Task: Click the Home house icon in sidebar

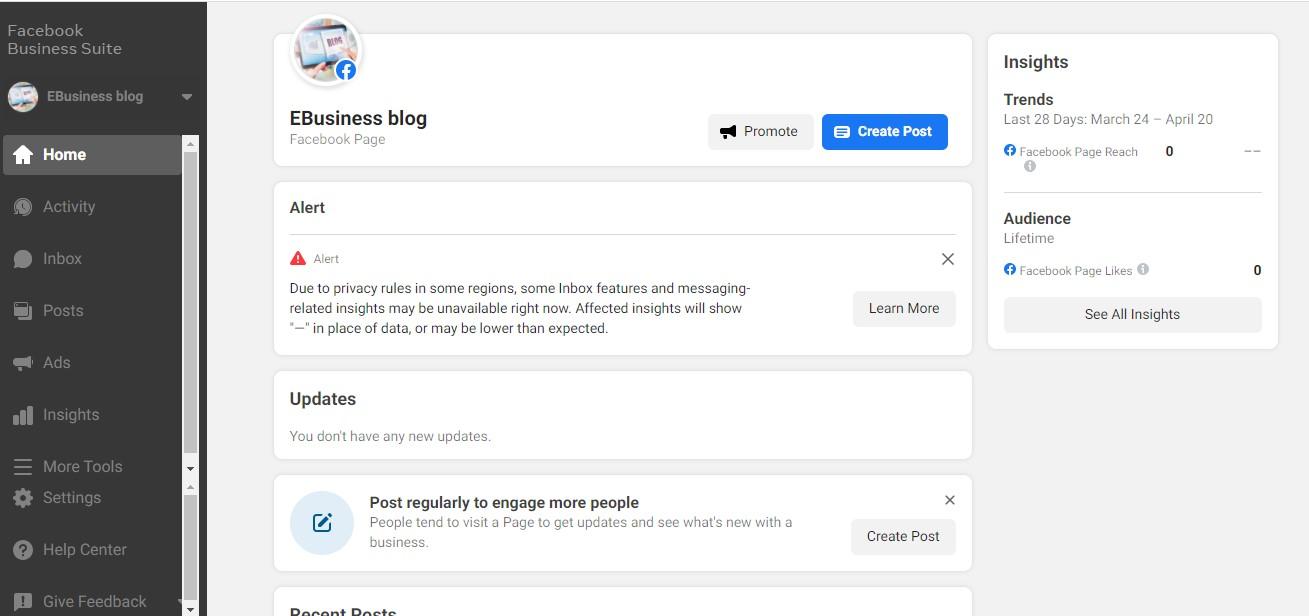Action: [x=23, y=155]
